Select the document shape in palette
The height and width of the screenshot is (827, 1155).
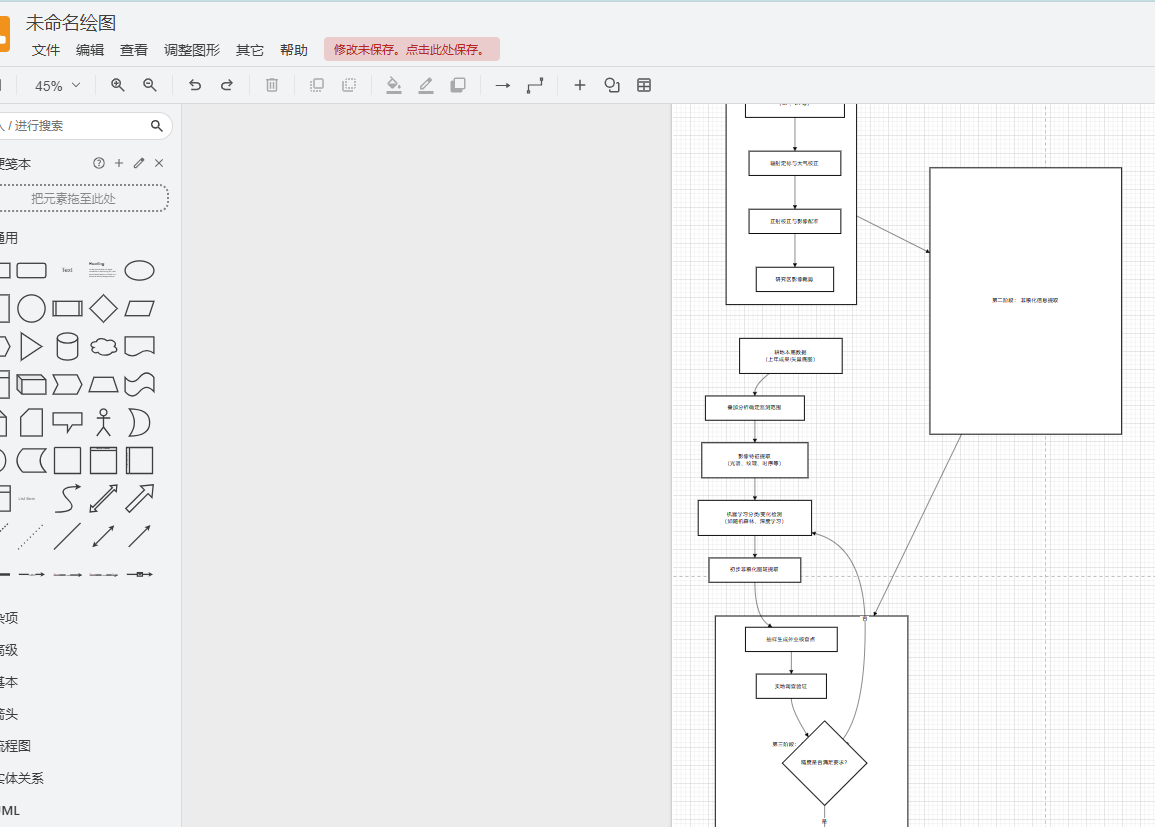coord(139,346)
